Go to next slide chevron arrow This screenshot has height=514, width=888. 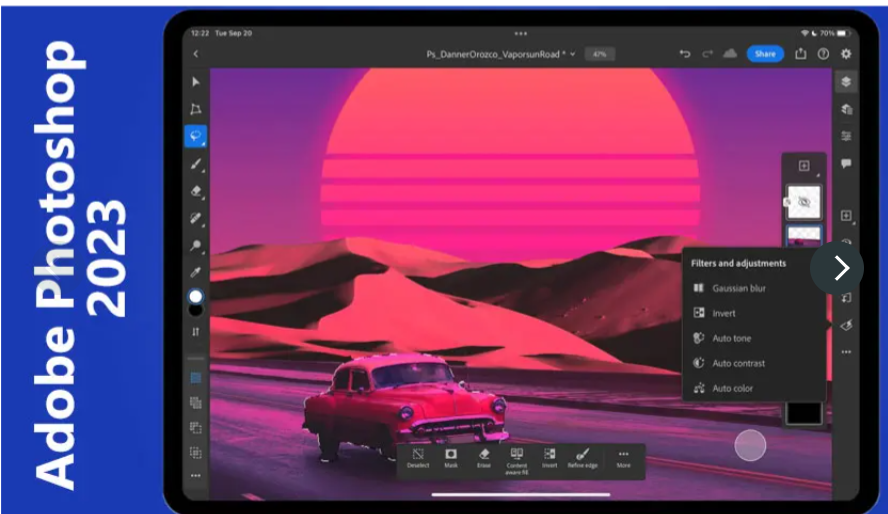[837, 268]
